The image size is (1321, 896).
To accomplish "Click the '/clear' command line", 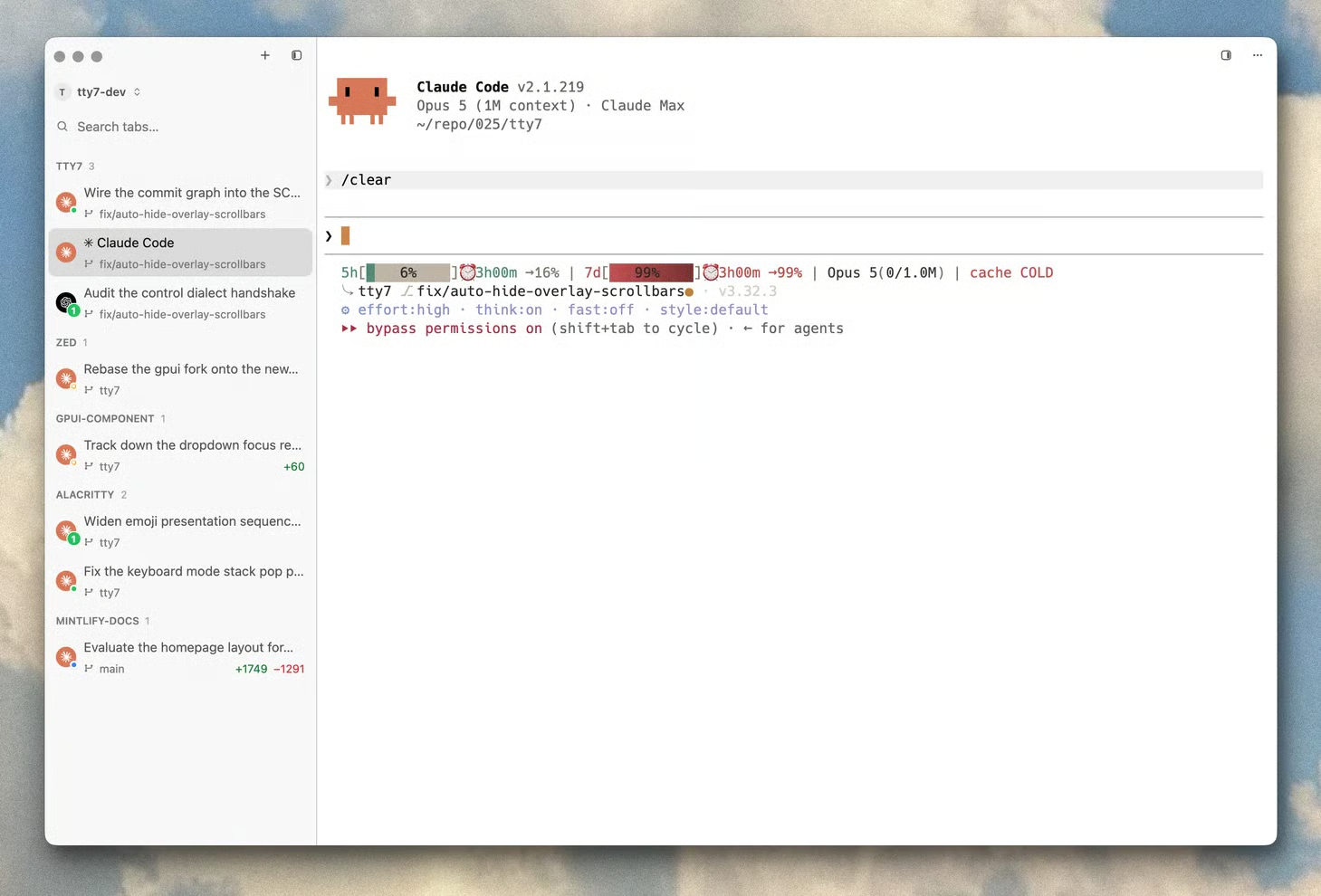I will 794,180.
